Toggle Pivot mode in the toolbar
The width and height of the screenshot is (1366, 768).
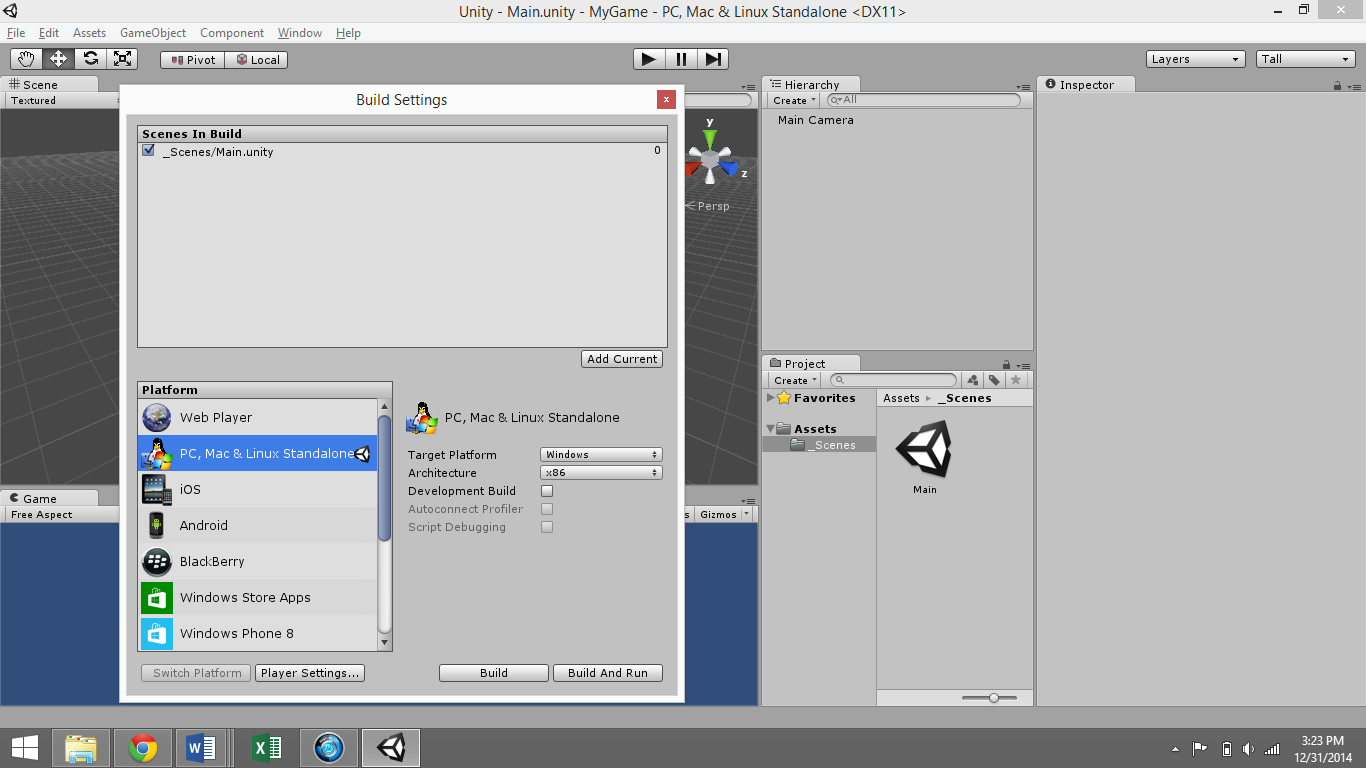tap(190, 59)
